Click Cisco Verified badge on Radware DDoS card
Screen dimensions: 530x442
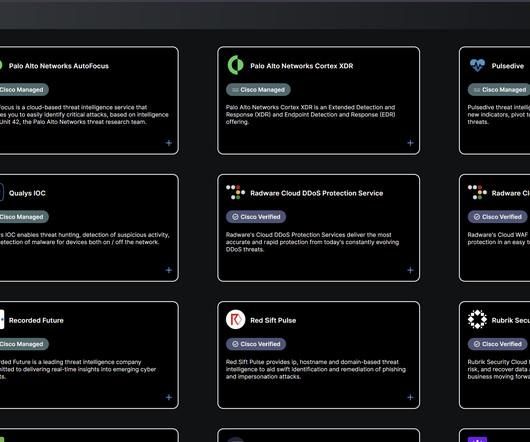pos(256,217)
